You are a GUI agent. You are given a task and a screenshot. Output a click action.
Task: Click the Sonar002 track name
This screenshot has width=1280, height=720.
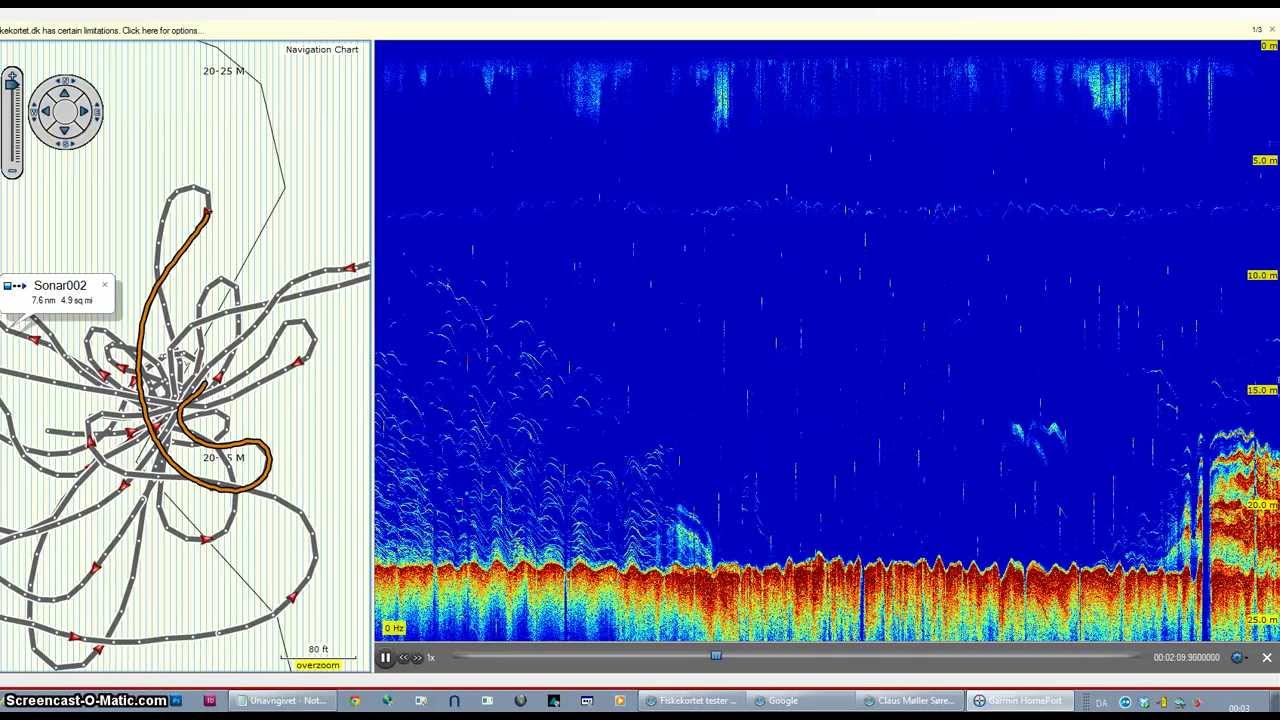coord(60,286)
